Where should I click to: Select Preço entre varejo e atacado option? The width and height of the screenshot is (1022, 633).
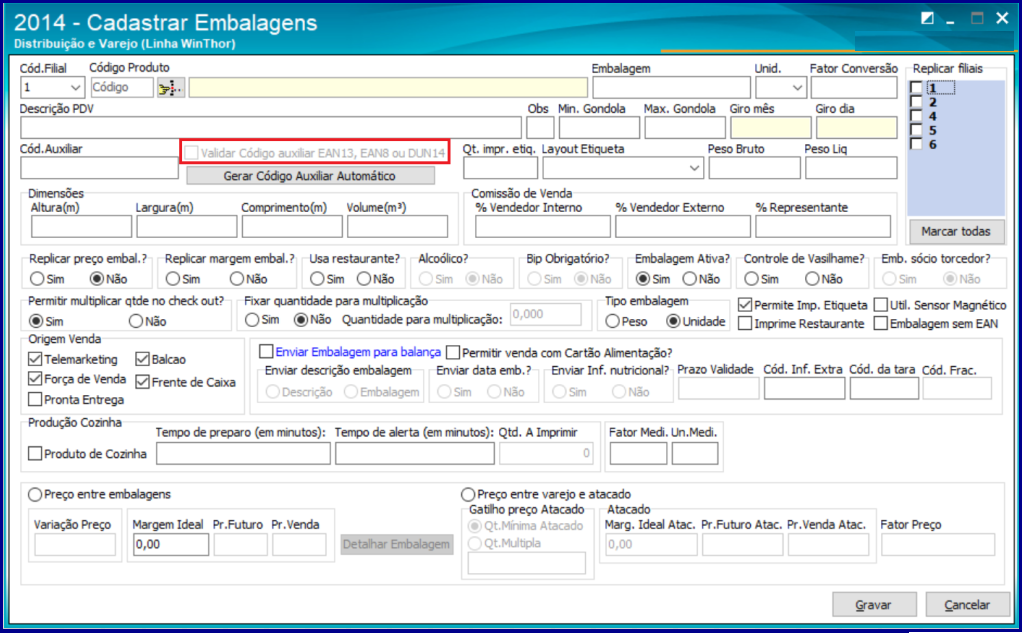click(x=468, y=495)
